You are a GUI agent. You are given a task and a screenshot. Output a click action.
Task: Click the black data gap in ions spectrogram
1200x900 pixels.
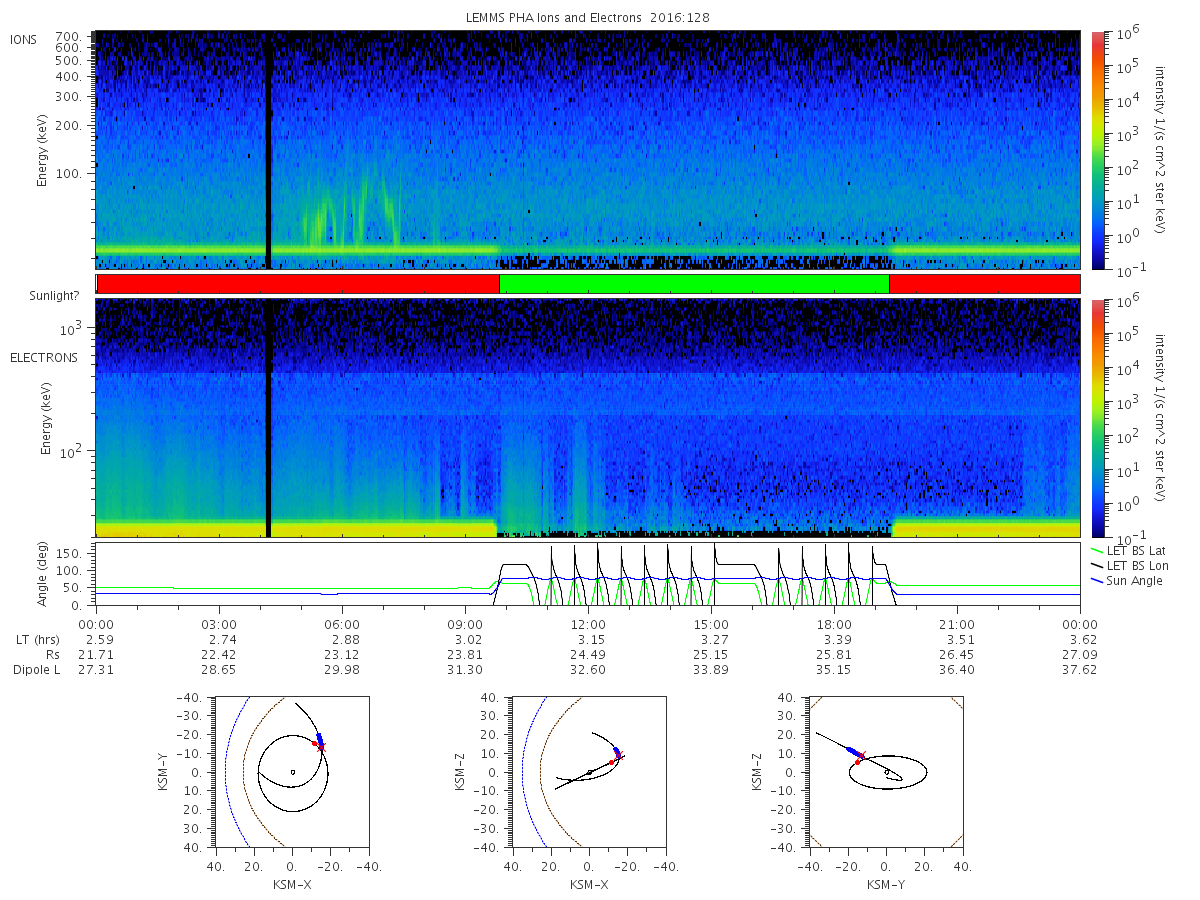(268, 150)
